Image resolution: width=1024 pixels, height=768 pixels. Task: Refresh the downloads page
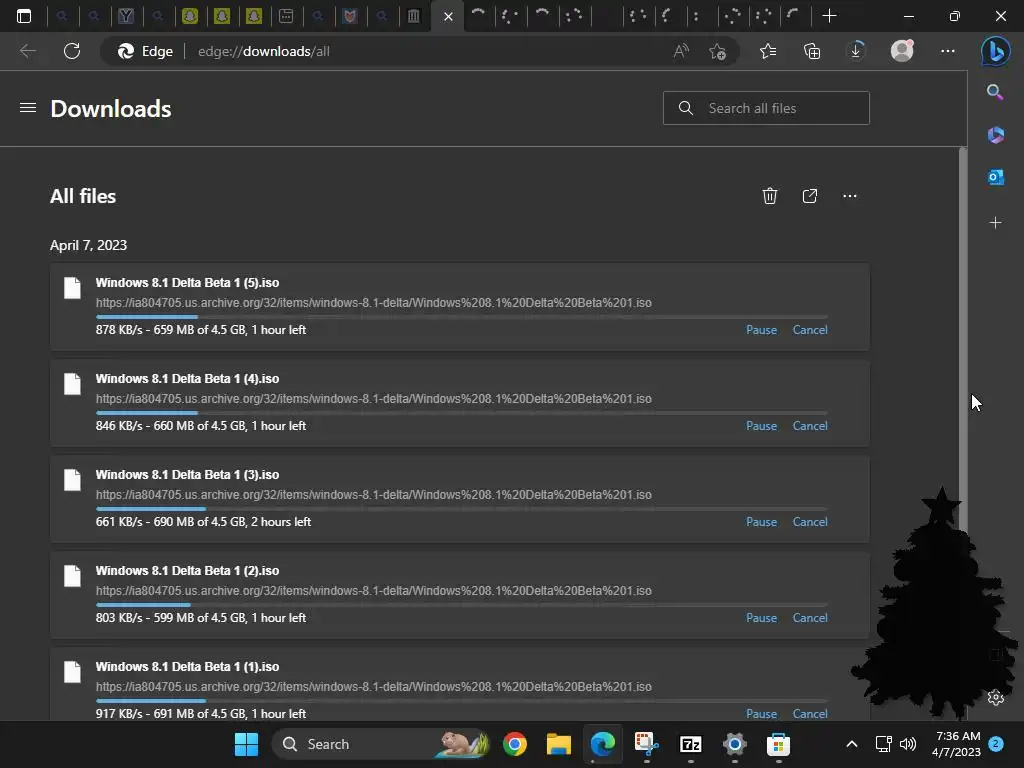(72, 51)
